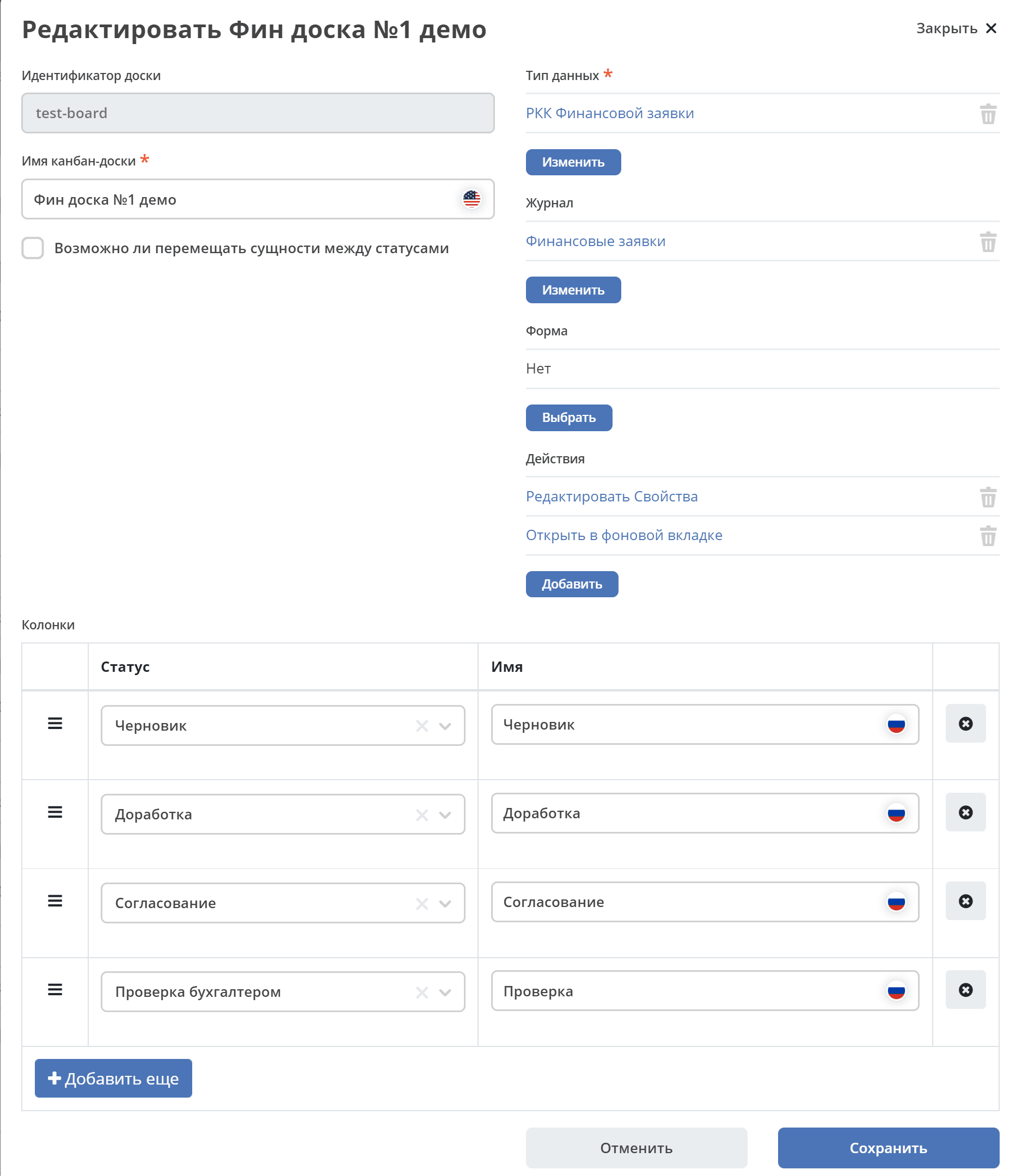Click the Нет form value text
The width and height of the screenshot is (1016, 1176).
click(x=538, y=369)
